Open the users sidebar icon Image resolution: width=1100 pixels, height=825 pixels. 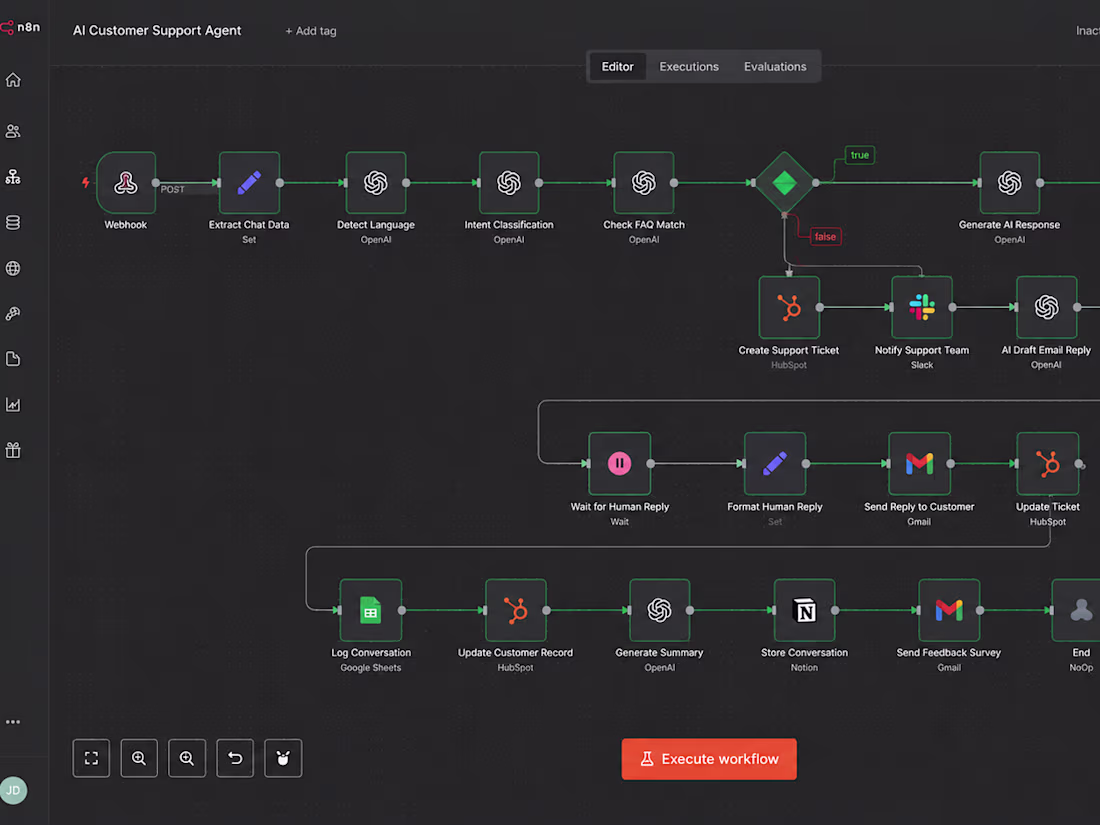coord(13,131)
